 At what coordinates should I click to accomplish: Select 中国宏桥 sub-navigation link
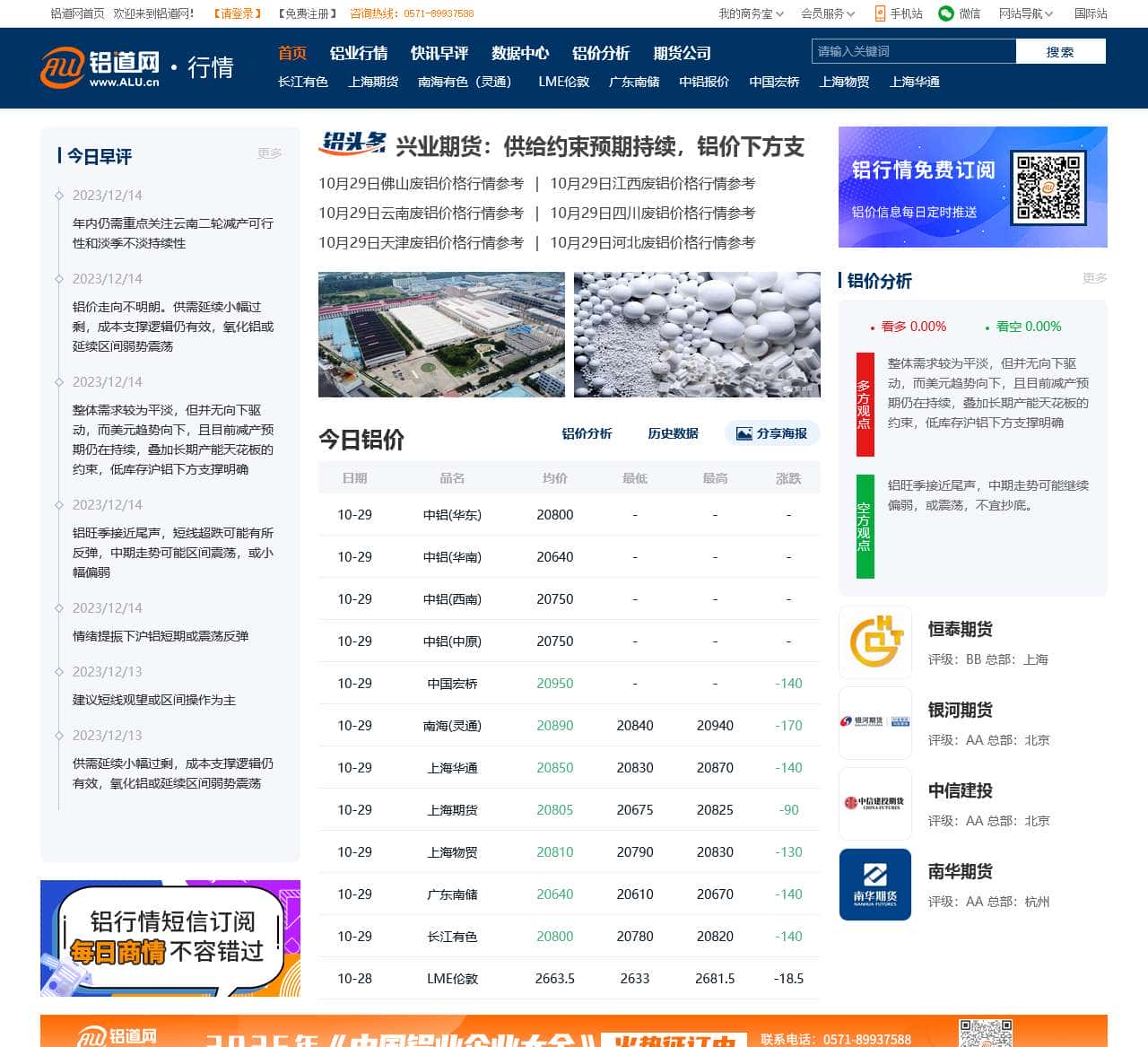pos(774,82)
